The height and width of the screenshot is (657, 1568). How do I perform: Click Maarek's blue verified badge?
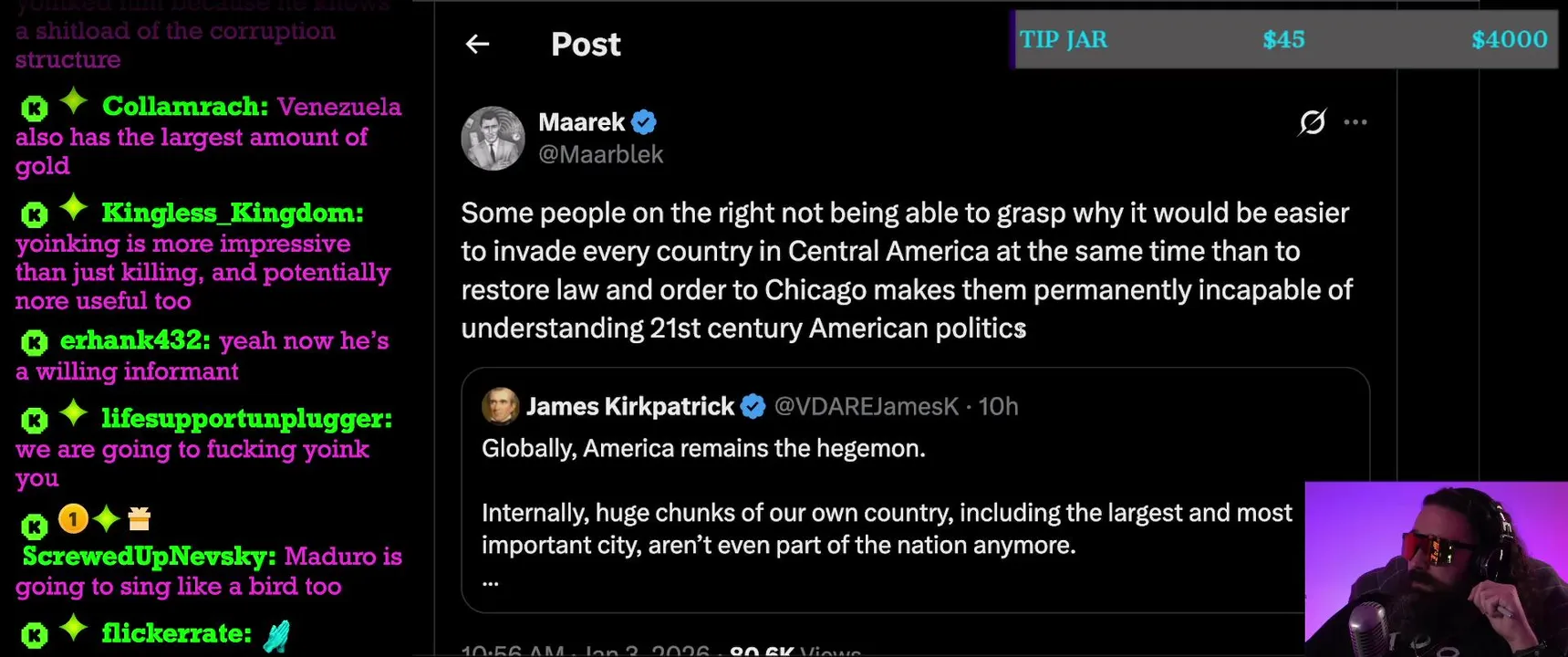[644, 121]
